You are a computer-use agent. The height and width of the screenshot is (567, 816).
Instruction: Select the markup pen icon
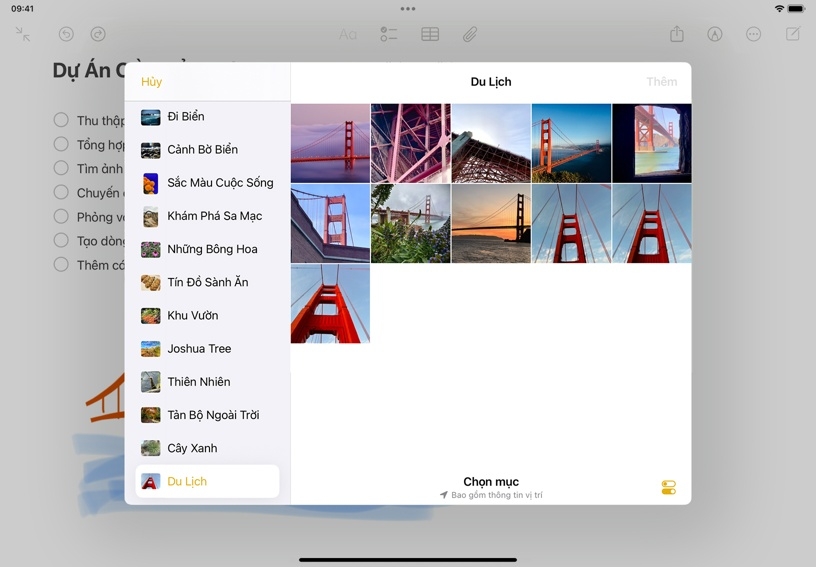point(715,34)
